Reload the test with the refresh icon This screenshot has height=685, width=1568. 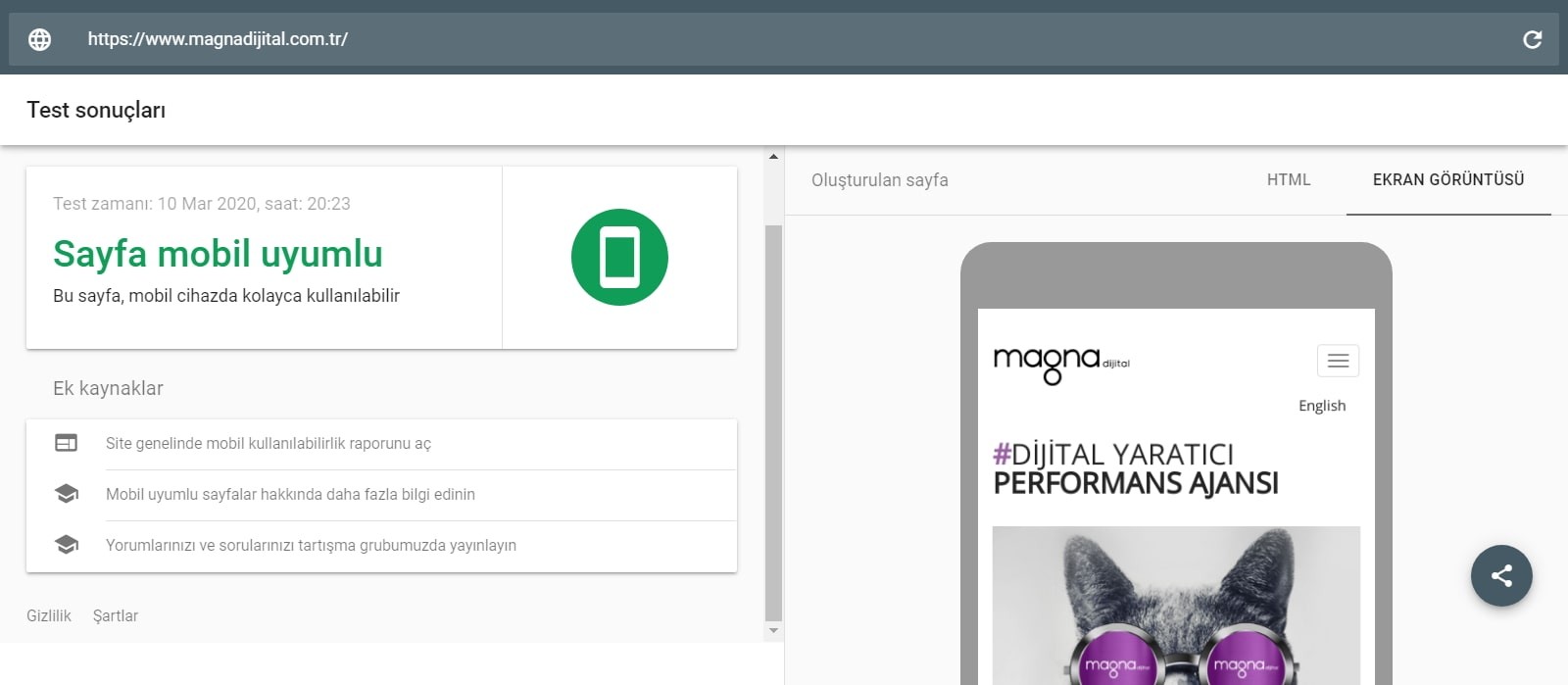click(x=1533, y=39)
